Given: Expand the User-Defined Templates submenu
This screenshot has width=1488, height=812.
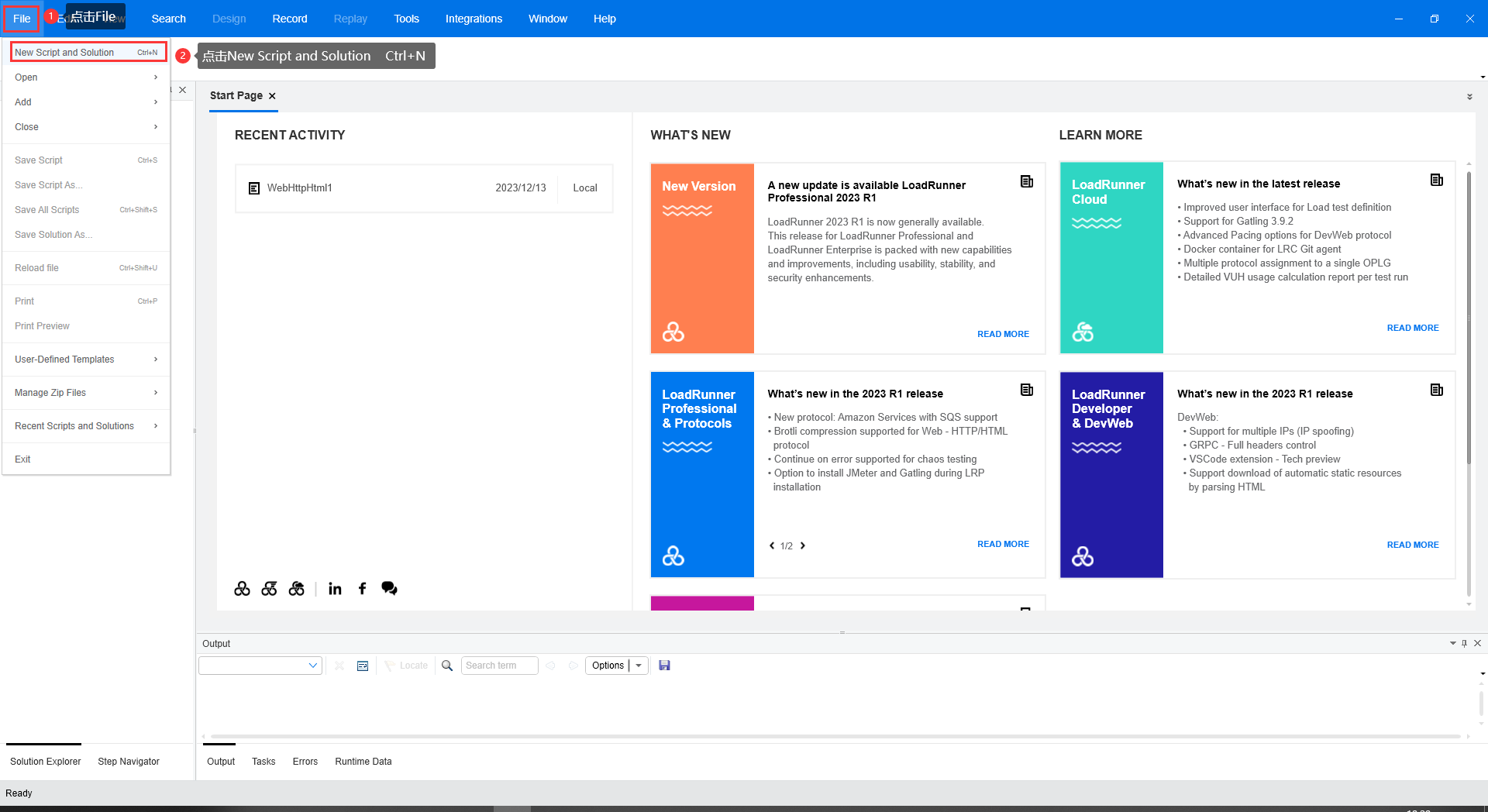Looking at the screenshot, I should (86, 360).
